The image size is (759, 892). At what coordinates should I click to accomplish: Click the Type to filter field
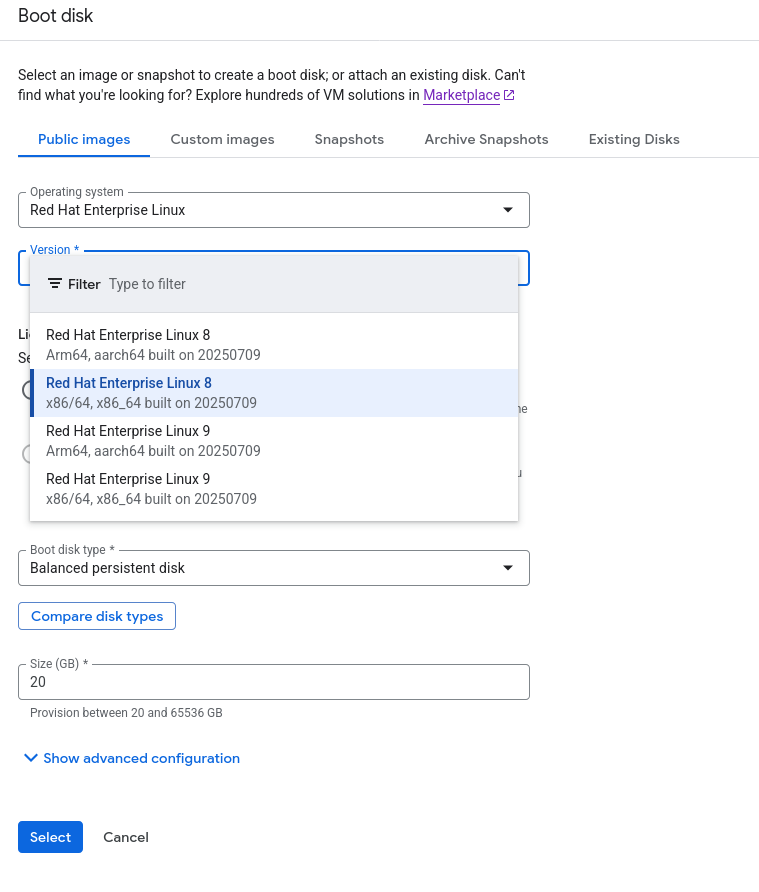300,284
